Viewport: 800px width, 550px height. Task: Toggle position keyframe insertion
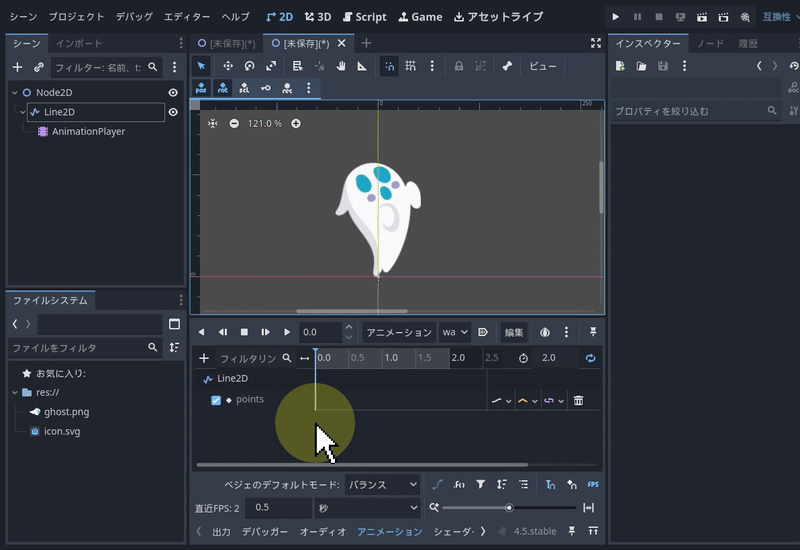click(x=201, y=88)
